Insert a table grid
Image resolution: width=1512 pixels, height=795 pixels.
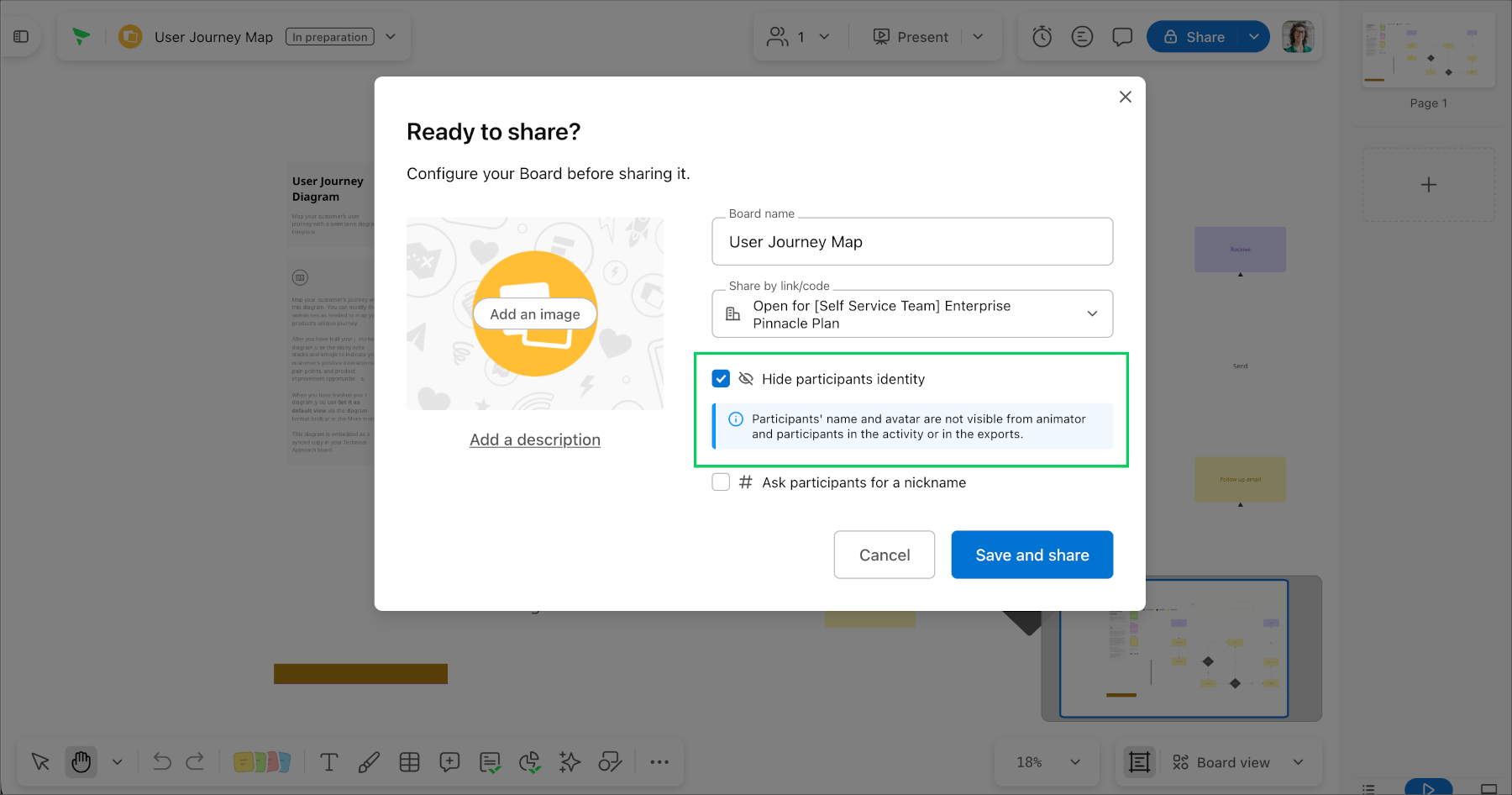(409, 762)
